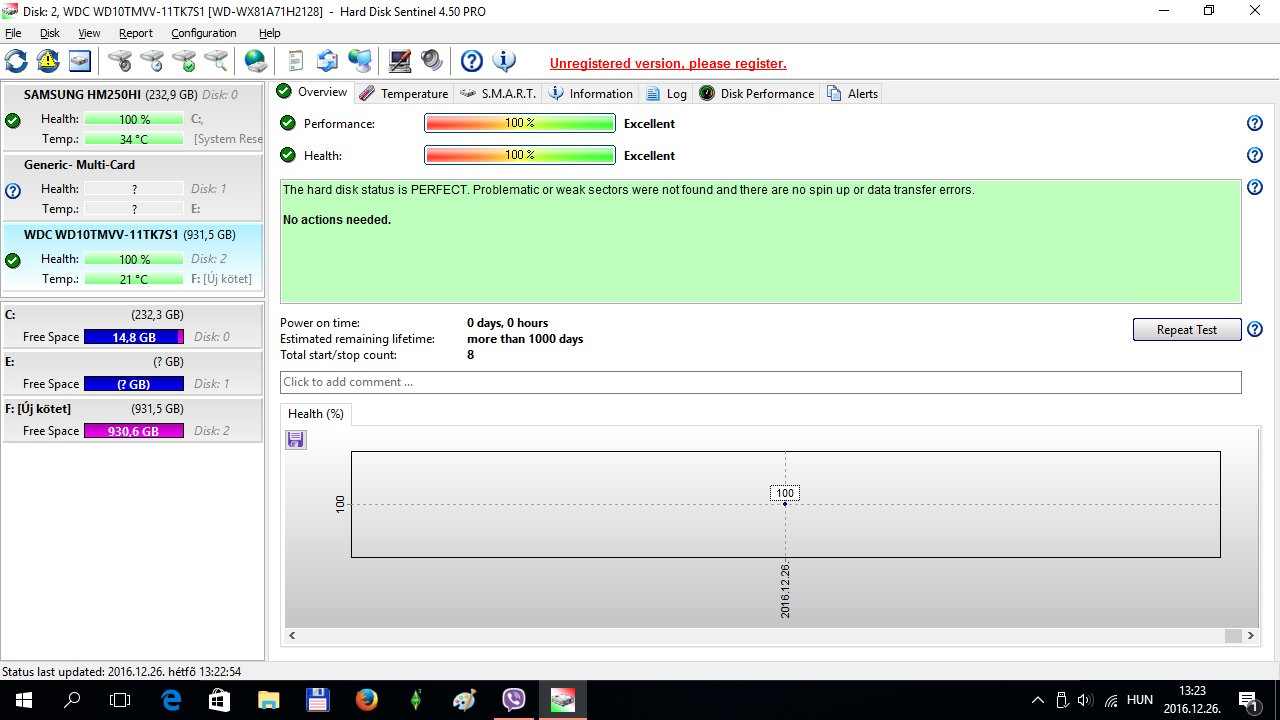Open help beside the status description box
The height and width of the screenshot is (720, 1280).
(x=1255, y=187)
